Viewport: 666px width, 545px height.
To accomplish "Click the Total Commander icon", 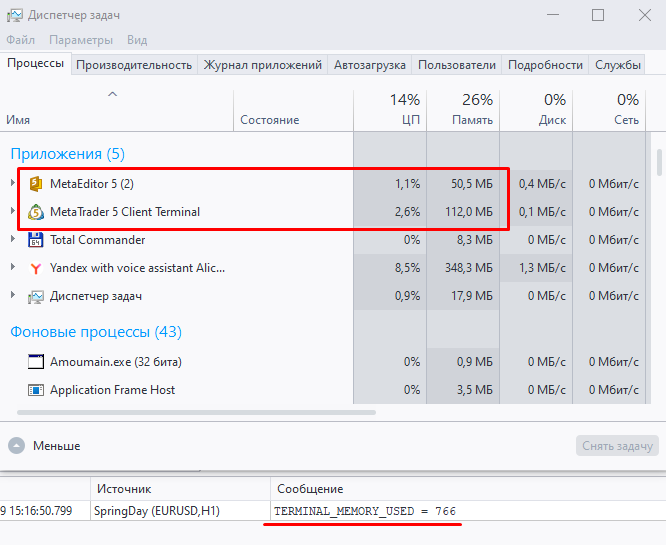I will point(37,240).
